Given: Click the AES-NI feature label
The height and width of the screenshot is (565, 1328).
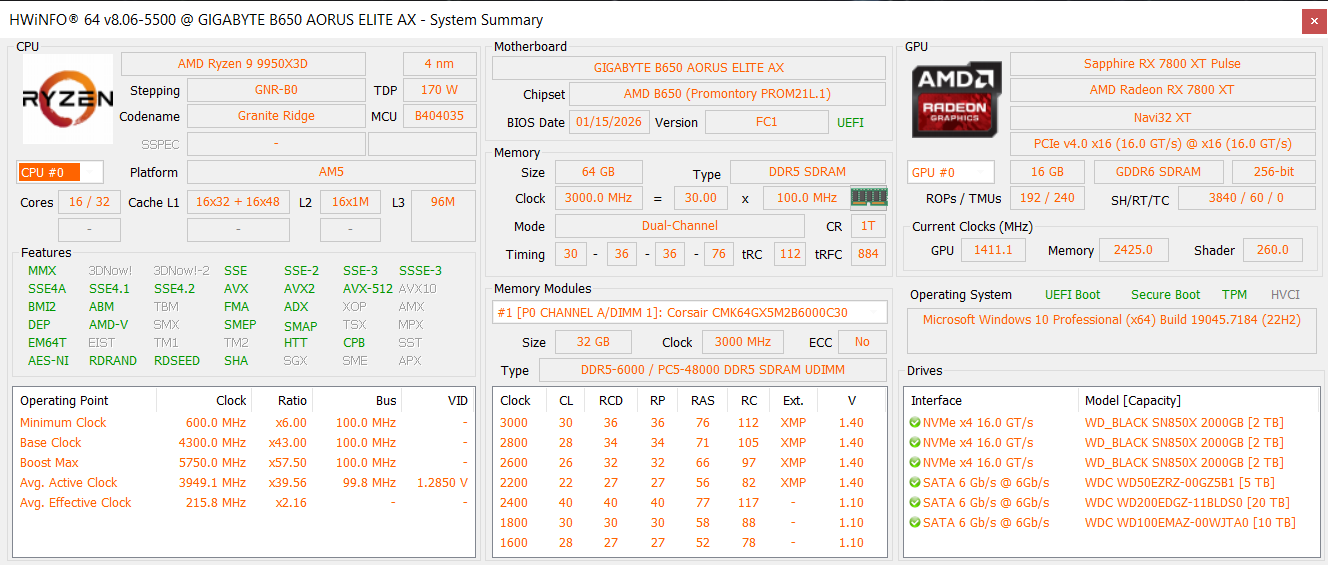Looking at the screenshot, I should coord(49,361).
